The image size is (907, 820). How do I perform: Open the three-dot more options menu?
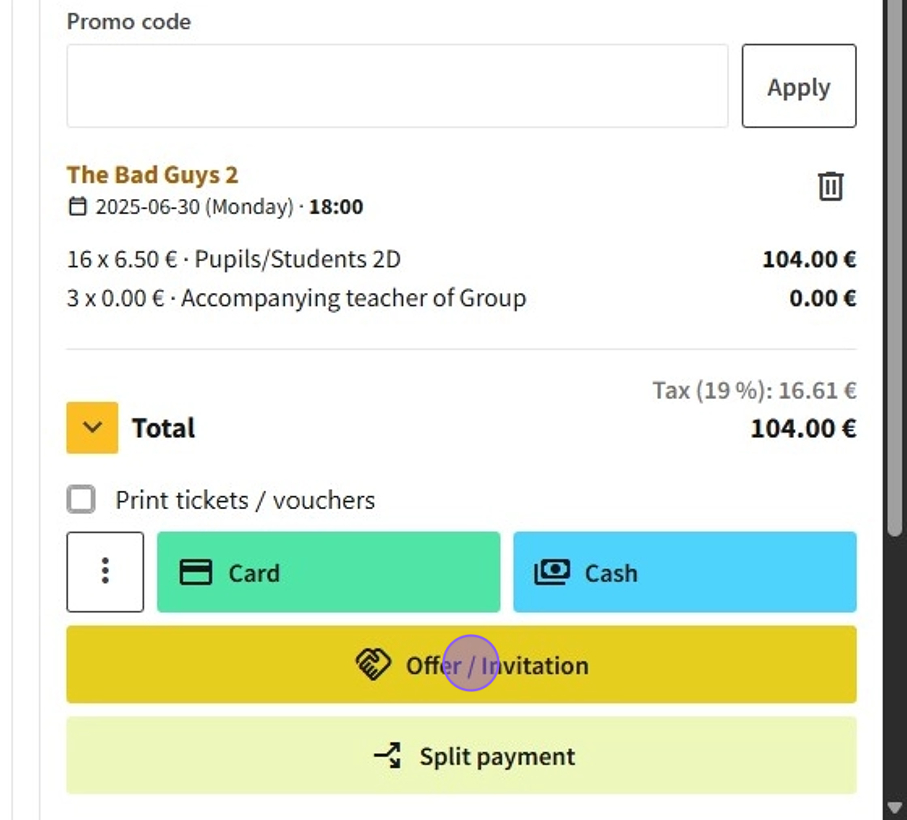coord(105,572)
